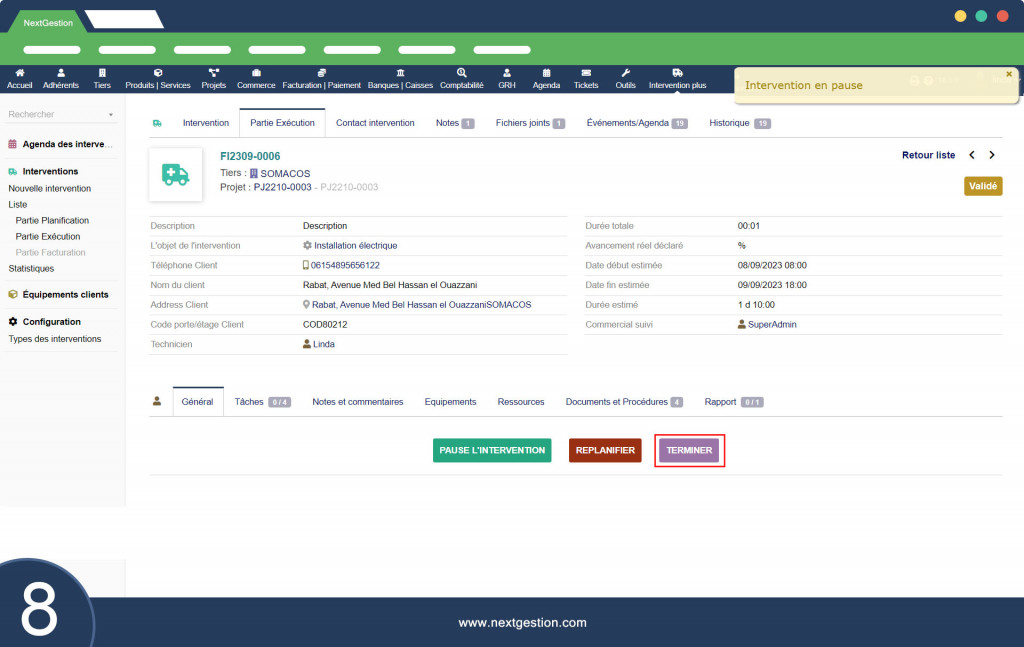This screenshot has height=647, width=1024.
Task: Close the Intervention en pause notification
Action: coord(1009,74)
